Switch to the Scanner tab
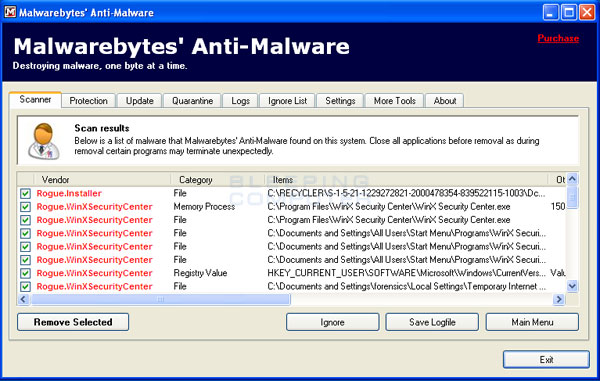 click(x=35, y=99)
